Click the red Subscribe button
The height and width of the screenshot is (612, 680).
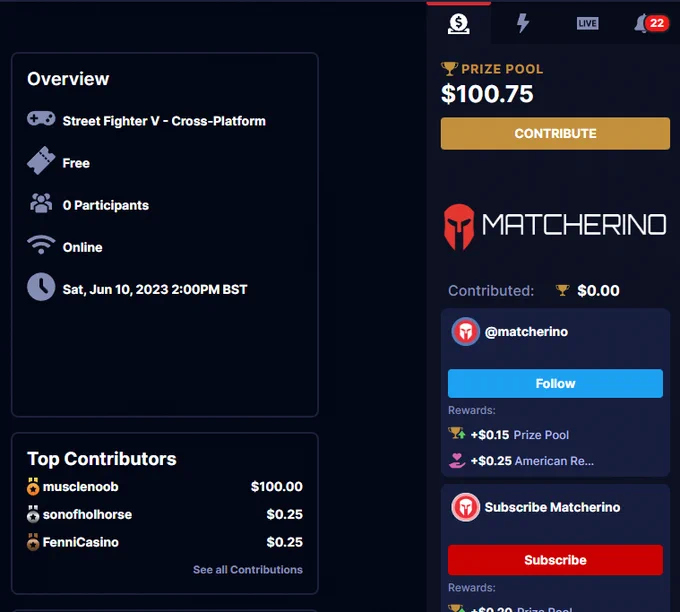pos(555,560)
